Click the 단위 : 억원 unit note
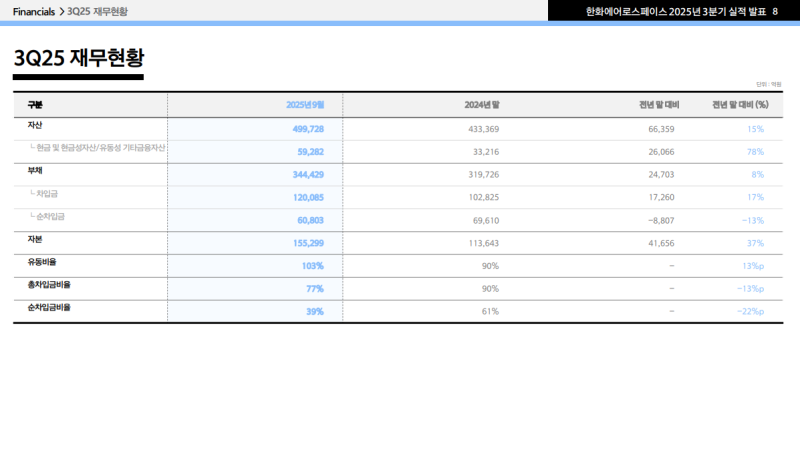800x450 pixels. (769, 85)
